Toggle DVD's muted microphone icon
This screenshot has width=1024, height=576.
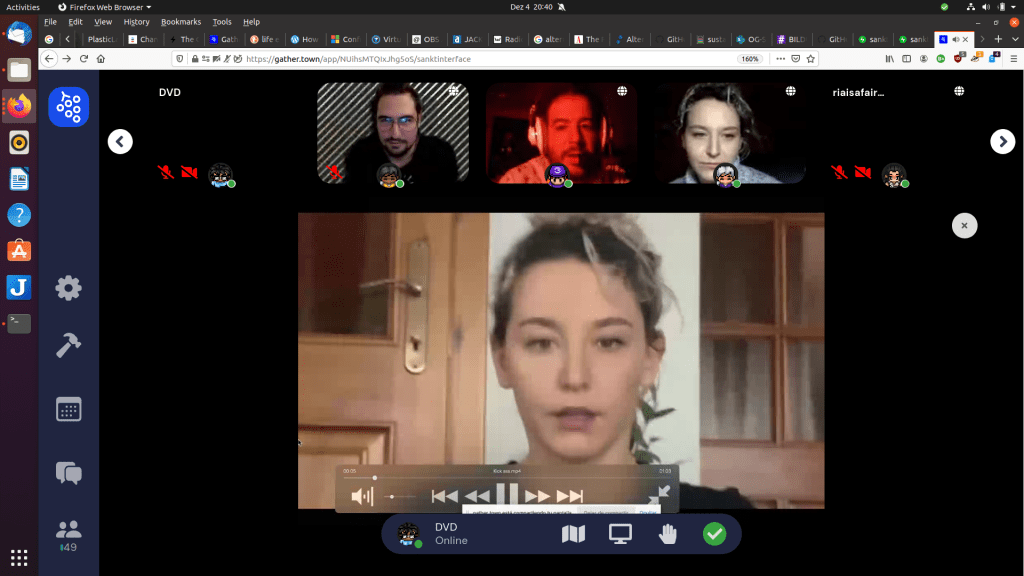tap(166, 172)
